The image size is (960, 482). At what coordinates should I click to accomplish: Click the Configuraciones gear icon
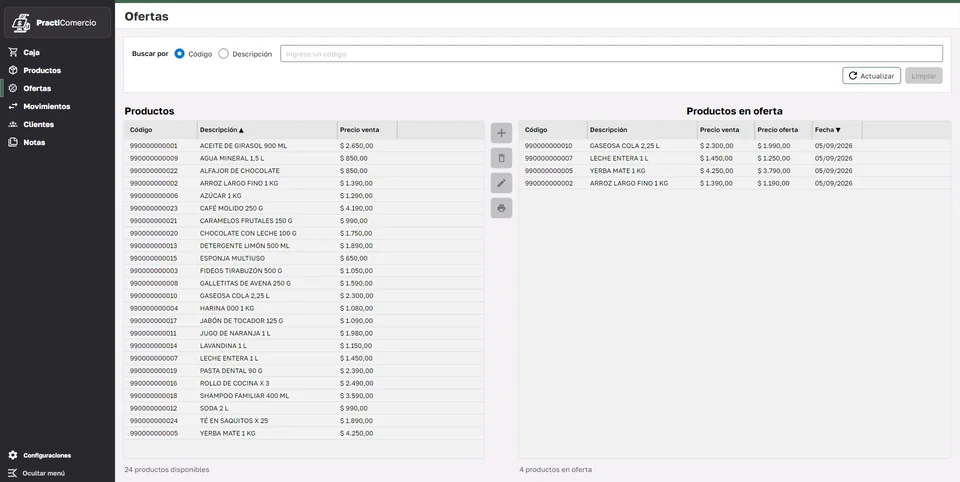click(13, 456)
